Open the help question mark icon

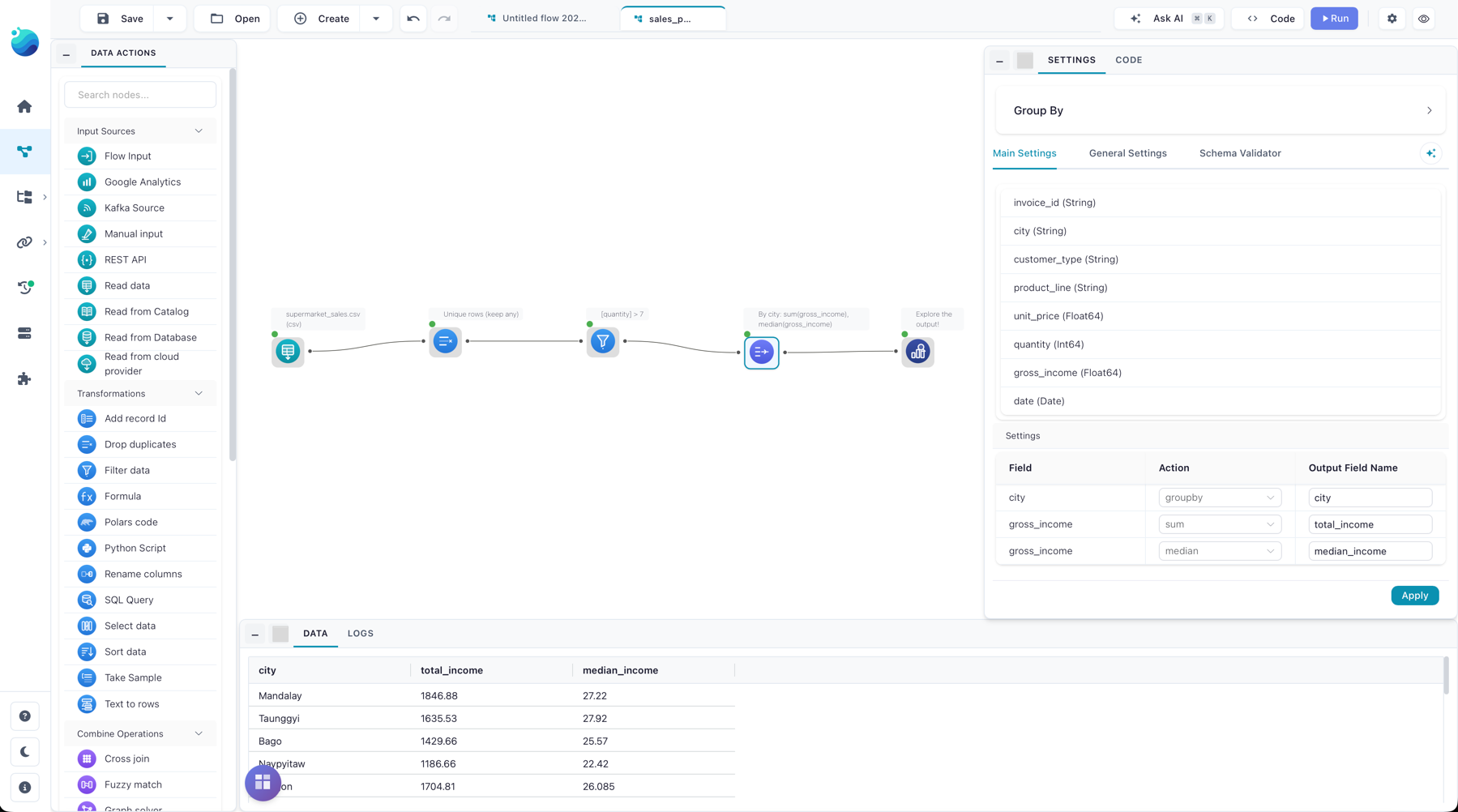pos(25,716)
